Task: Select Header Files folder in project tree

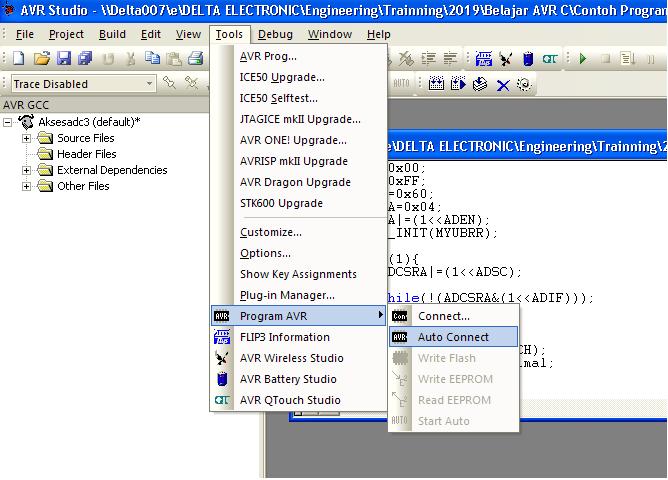Action: tap(86, 154)
